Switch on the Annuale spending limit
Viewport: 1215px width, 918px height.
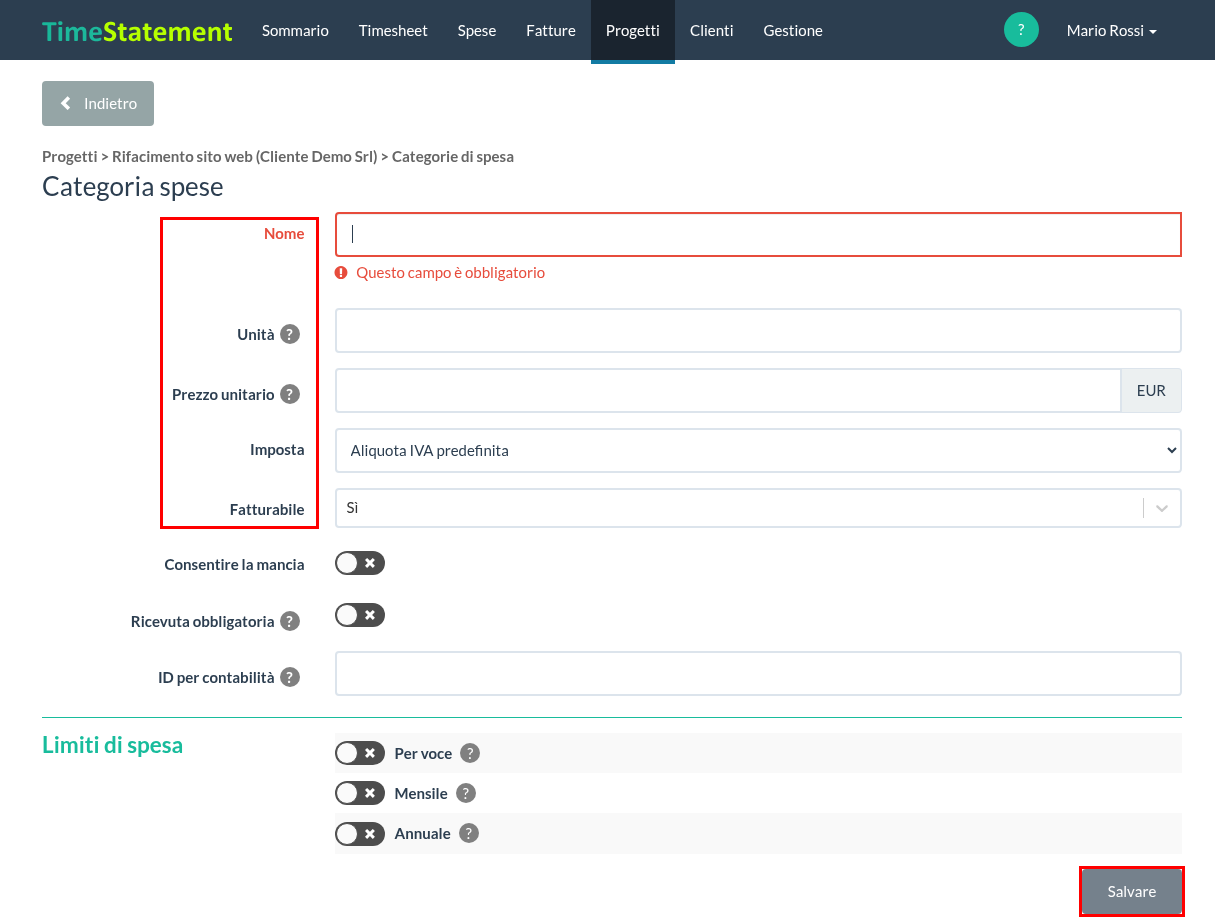pyautogui.click(x=360, y=833)
